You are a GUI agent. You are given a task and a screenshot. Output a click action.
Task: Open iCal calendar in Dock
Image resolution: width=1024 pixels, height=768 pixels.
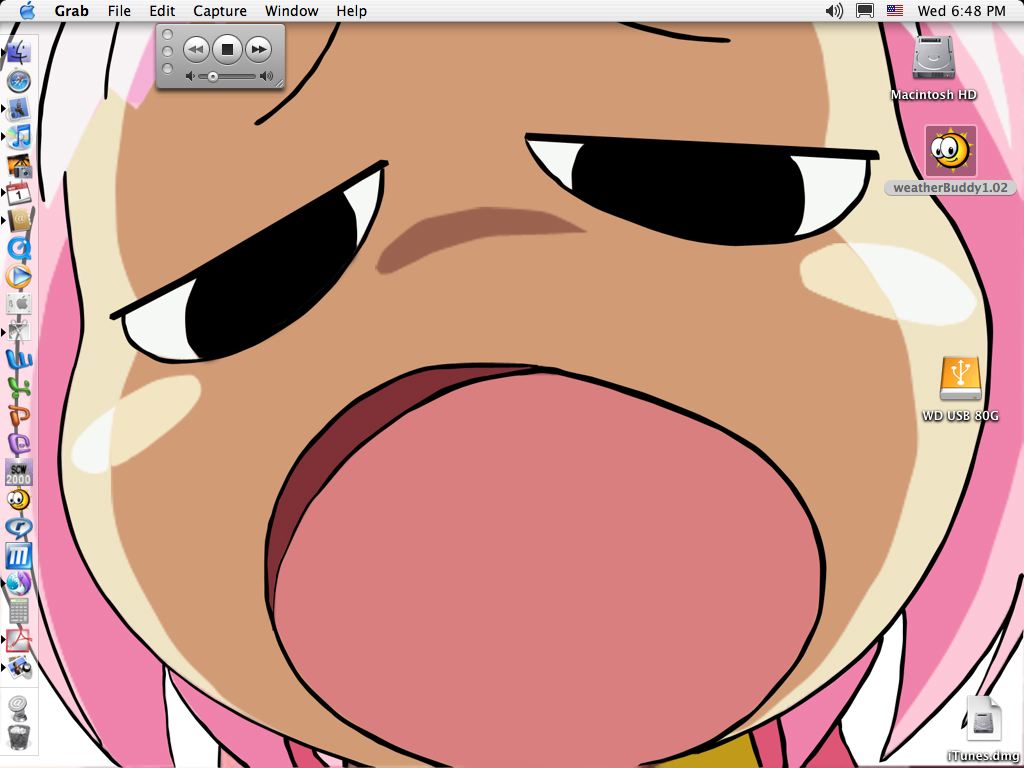click(18, 193)
